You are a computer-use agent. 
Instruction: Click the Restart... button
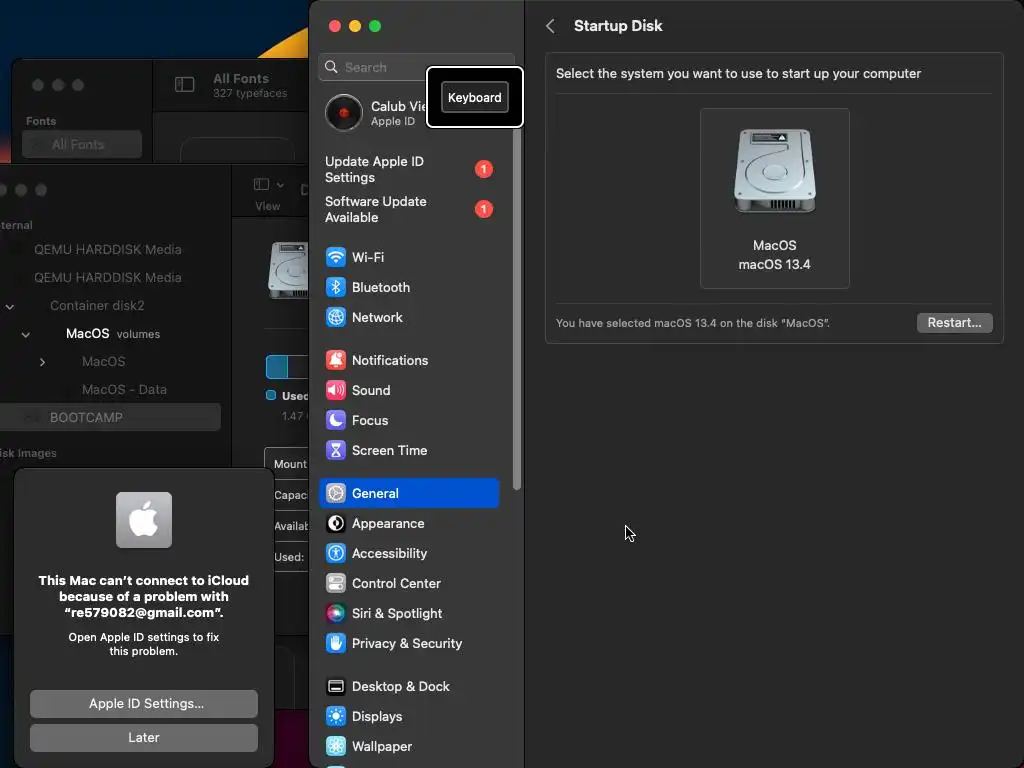[954, 323]
